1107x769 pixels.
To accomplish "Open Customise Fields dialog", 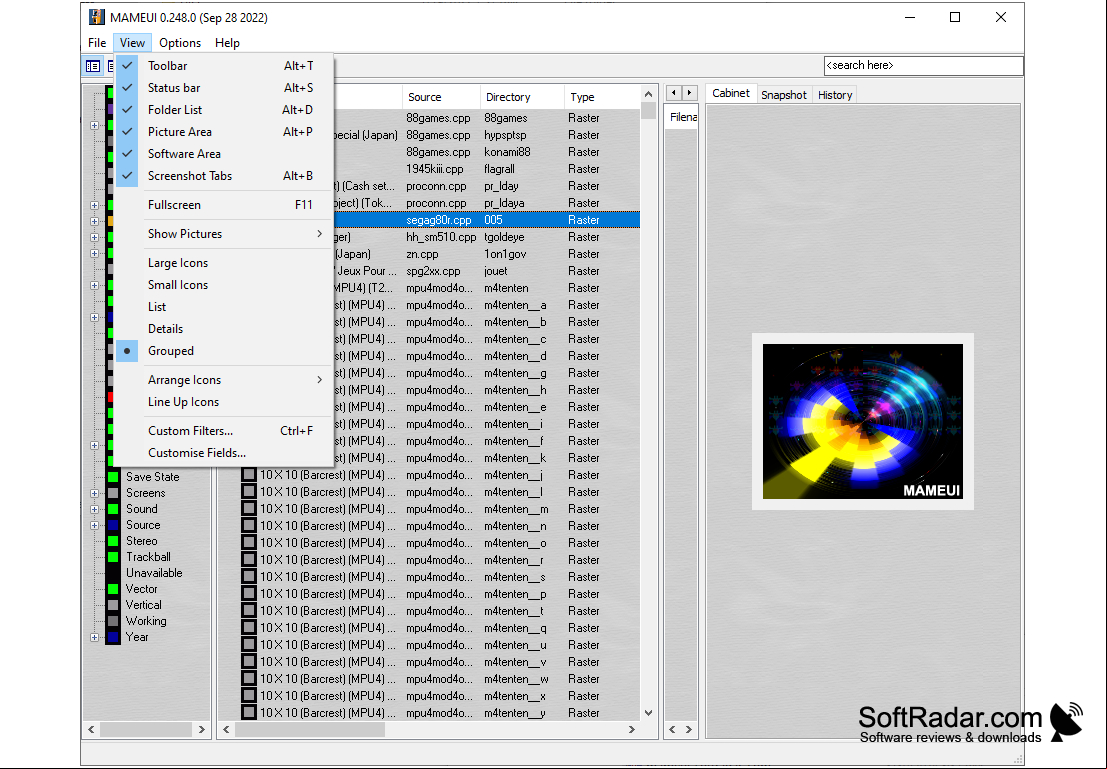I will tap(224, 453).
